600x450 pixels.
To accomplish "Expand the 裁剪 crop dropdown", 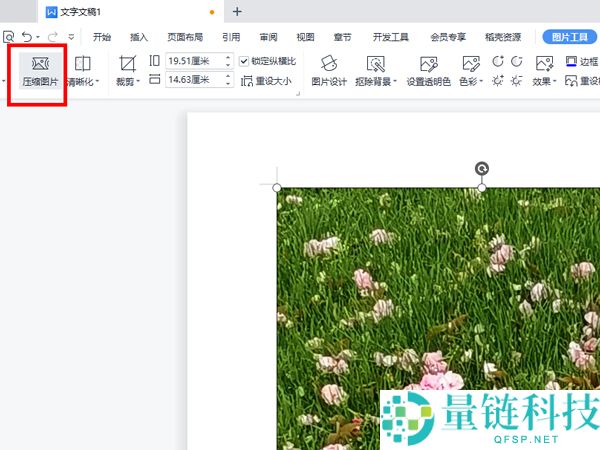I will pos(127,82).
